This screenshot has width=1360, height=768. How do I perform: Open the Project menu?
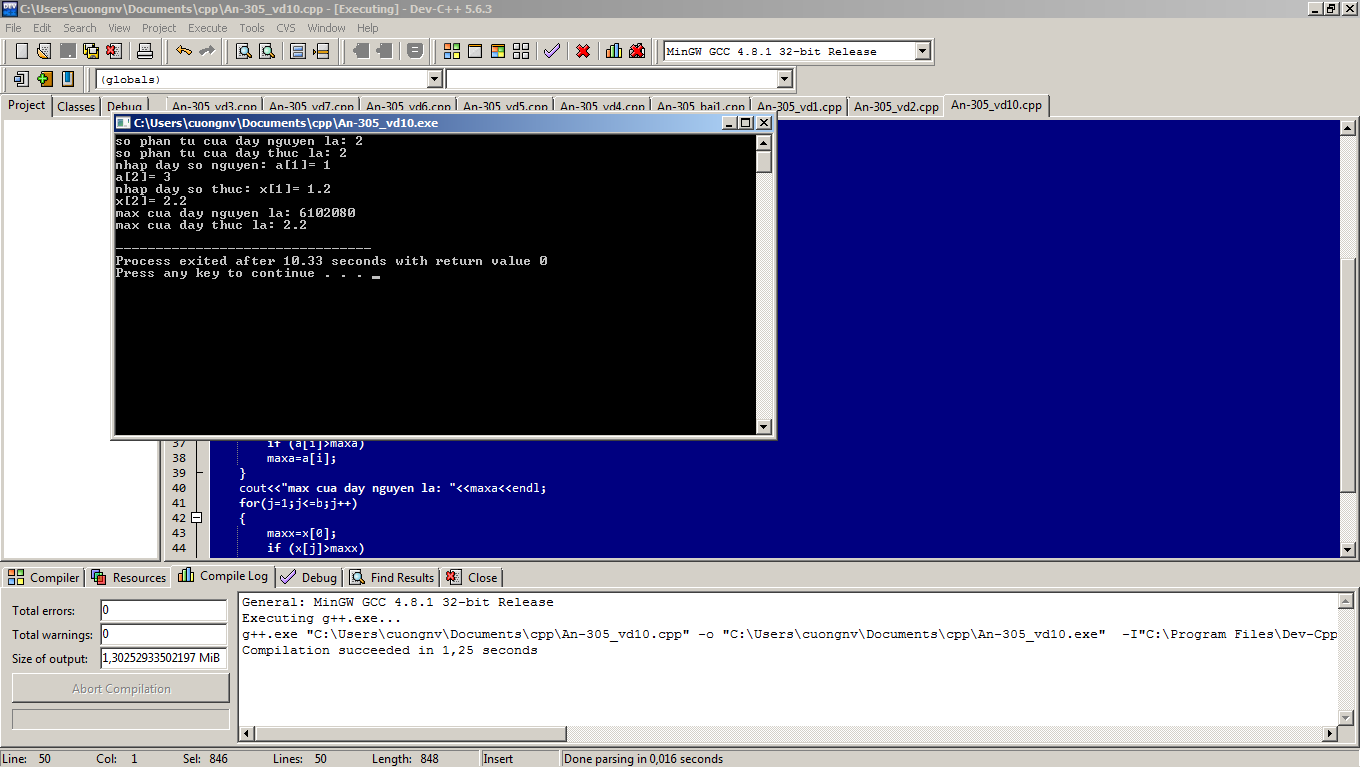[x=159, y=28]
